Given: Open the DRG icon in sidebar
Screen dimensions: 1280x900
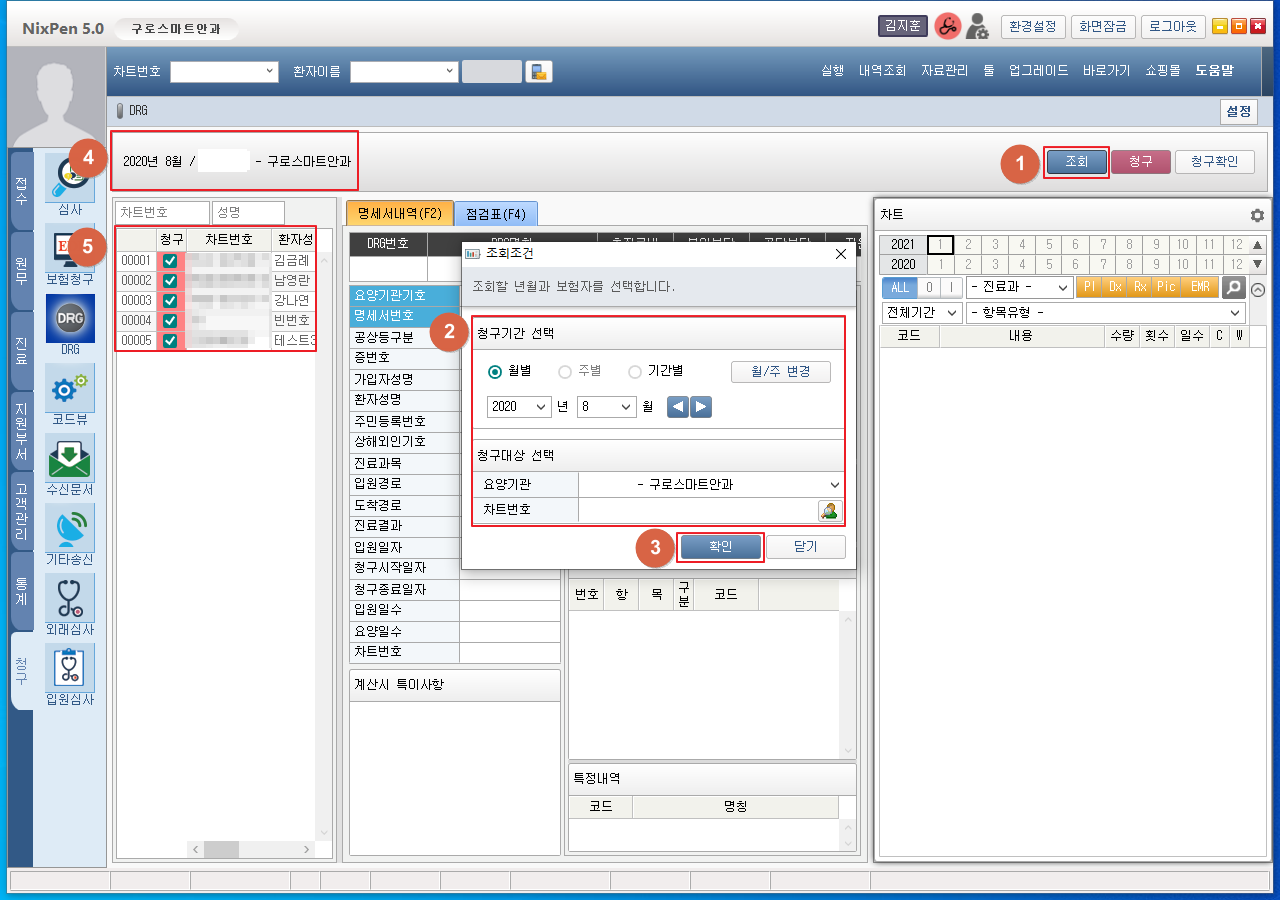Looking at the screenshot, I should 70,319.
